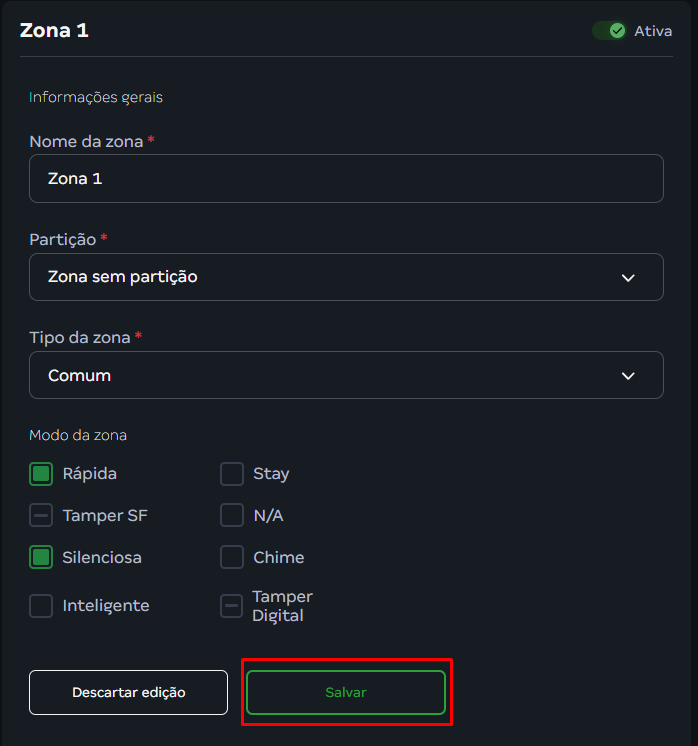Click the Modo da zona section label

pyautogui.click(x=78, y=435)
